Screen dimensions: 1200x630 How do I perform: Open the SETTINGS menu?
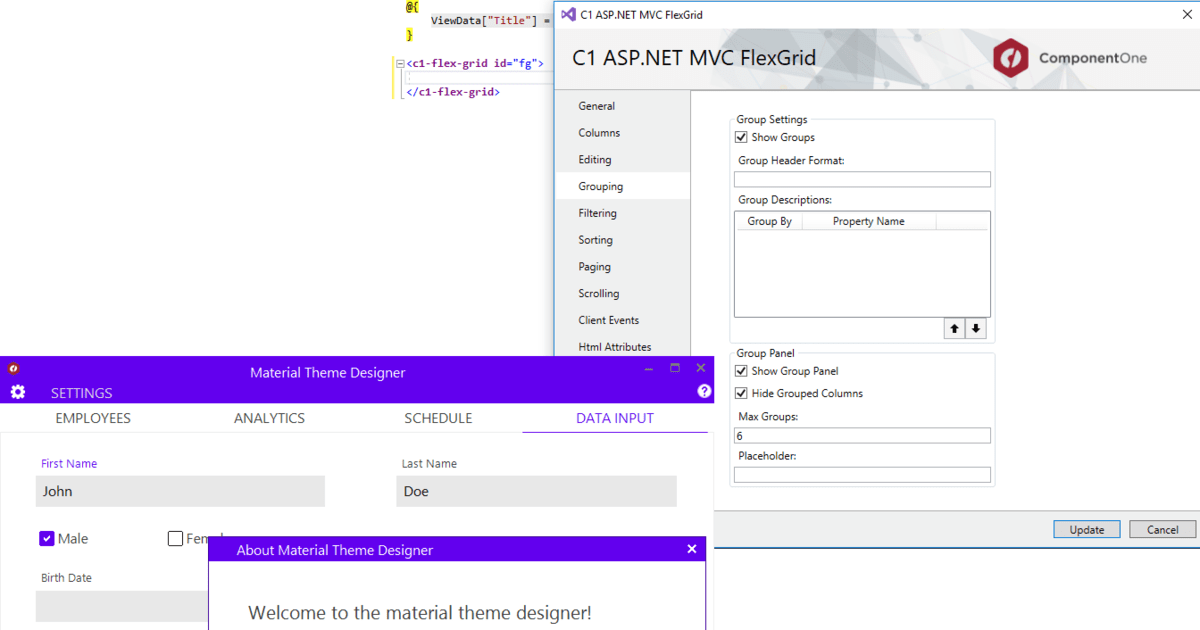(81, 392)
